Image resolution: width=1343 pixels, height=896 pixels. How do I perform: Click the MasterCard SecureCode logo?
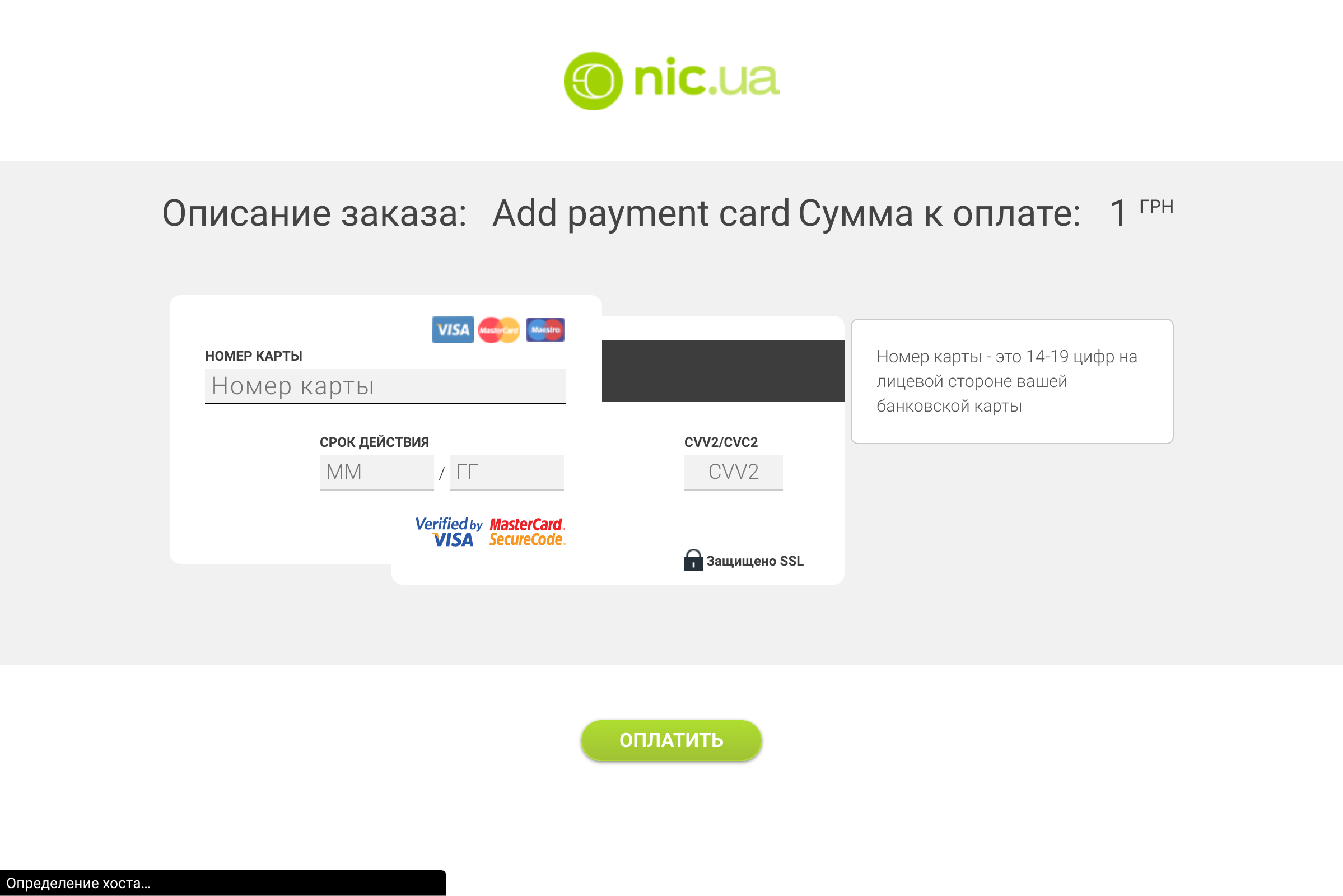click(x=527, y=532)
